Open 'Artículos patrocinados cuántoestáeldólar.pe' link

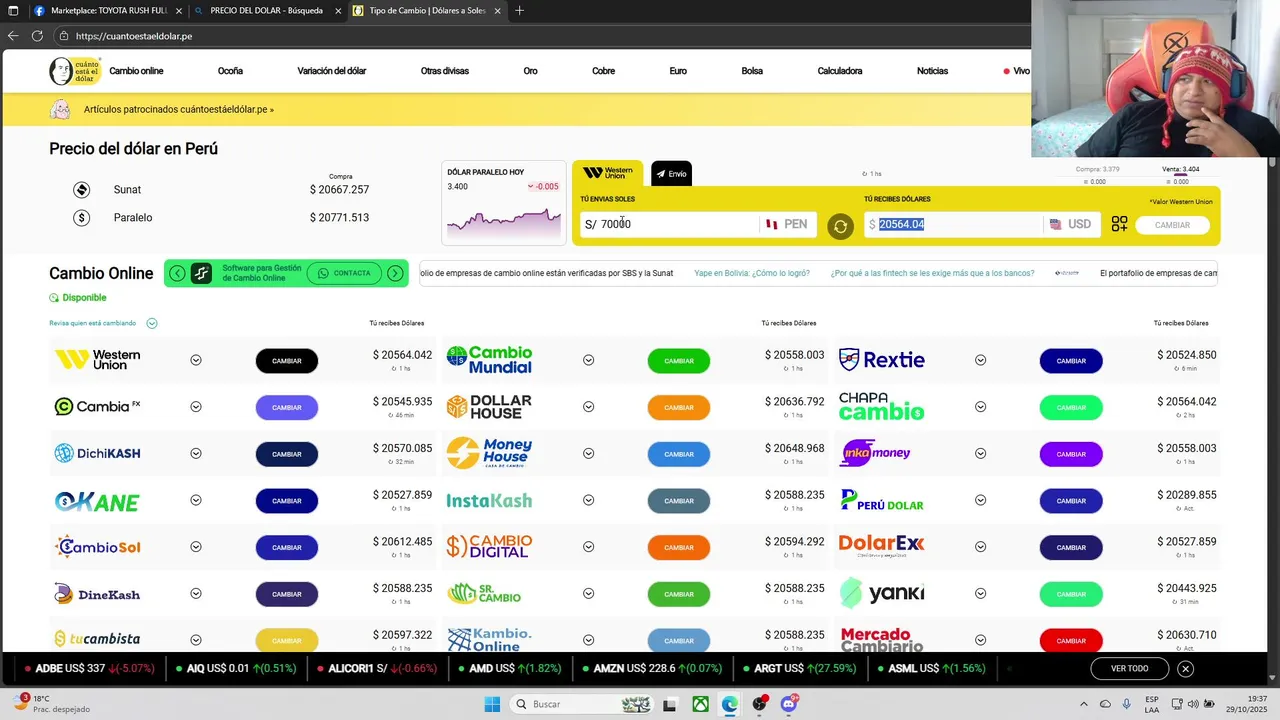click(178, 109)
